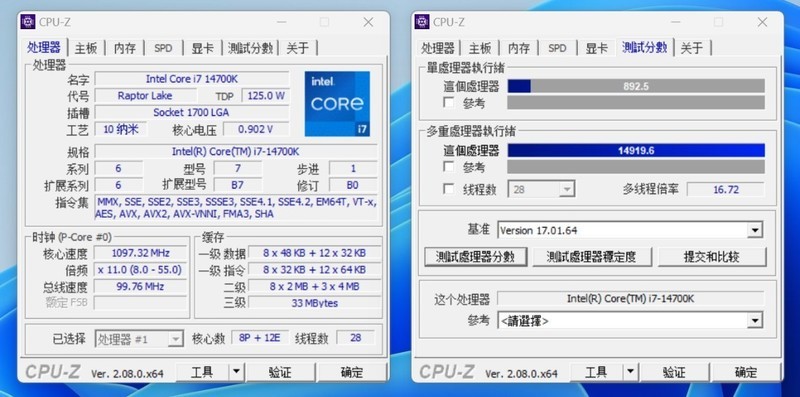Image resolution: width=800 pixels, height=397 pixels.
Task: Click single-thread reference empty bar
Action: 636,103
